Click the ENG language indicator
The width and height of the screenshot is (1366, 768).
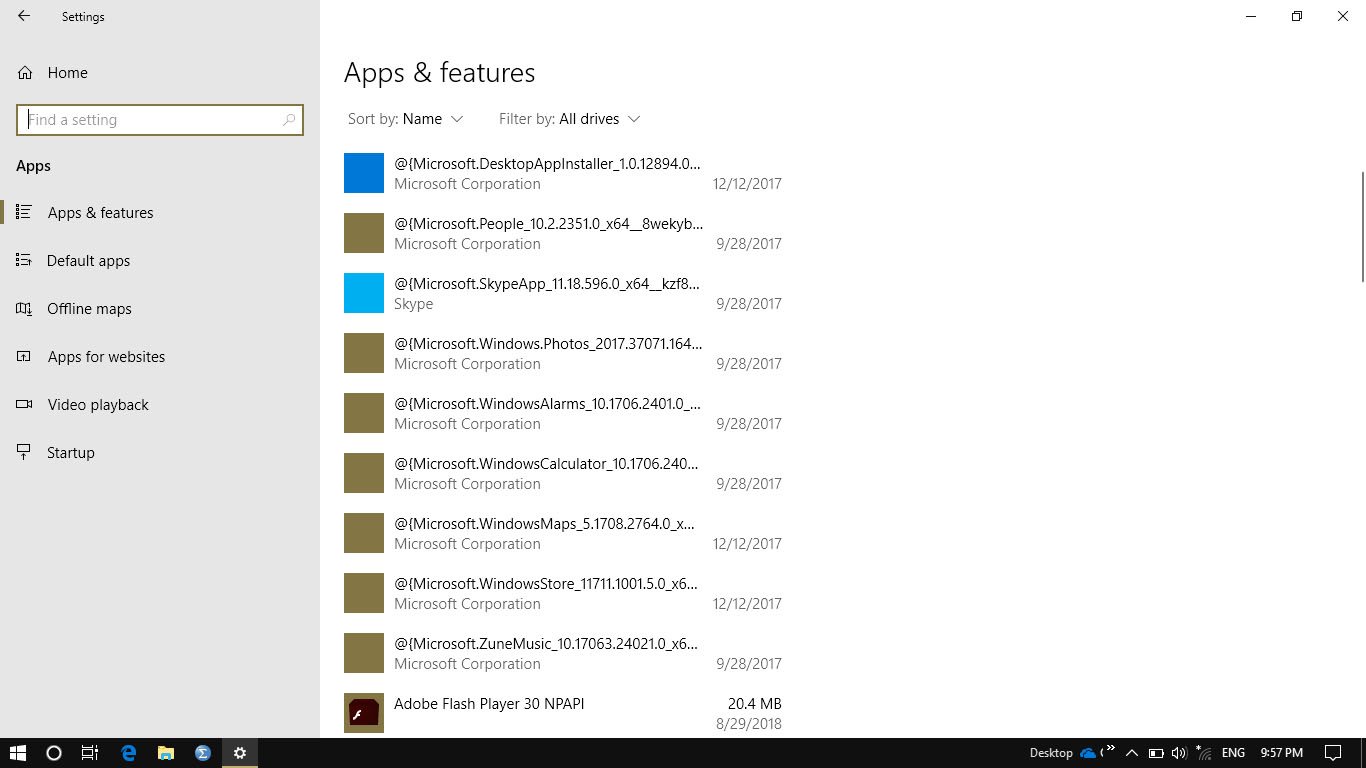[x=1233, y=753]
